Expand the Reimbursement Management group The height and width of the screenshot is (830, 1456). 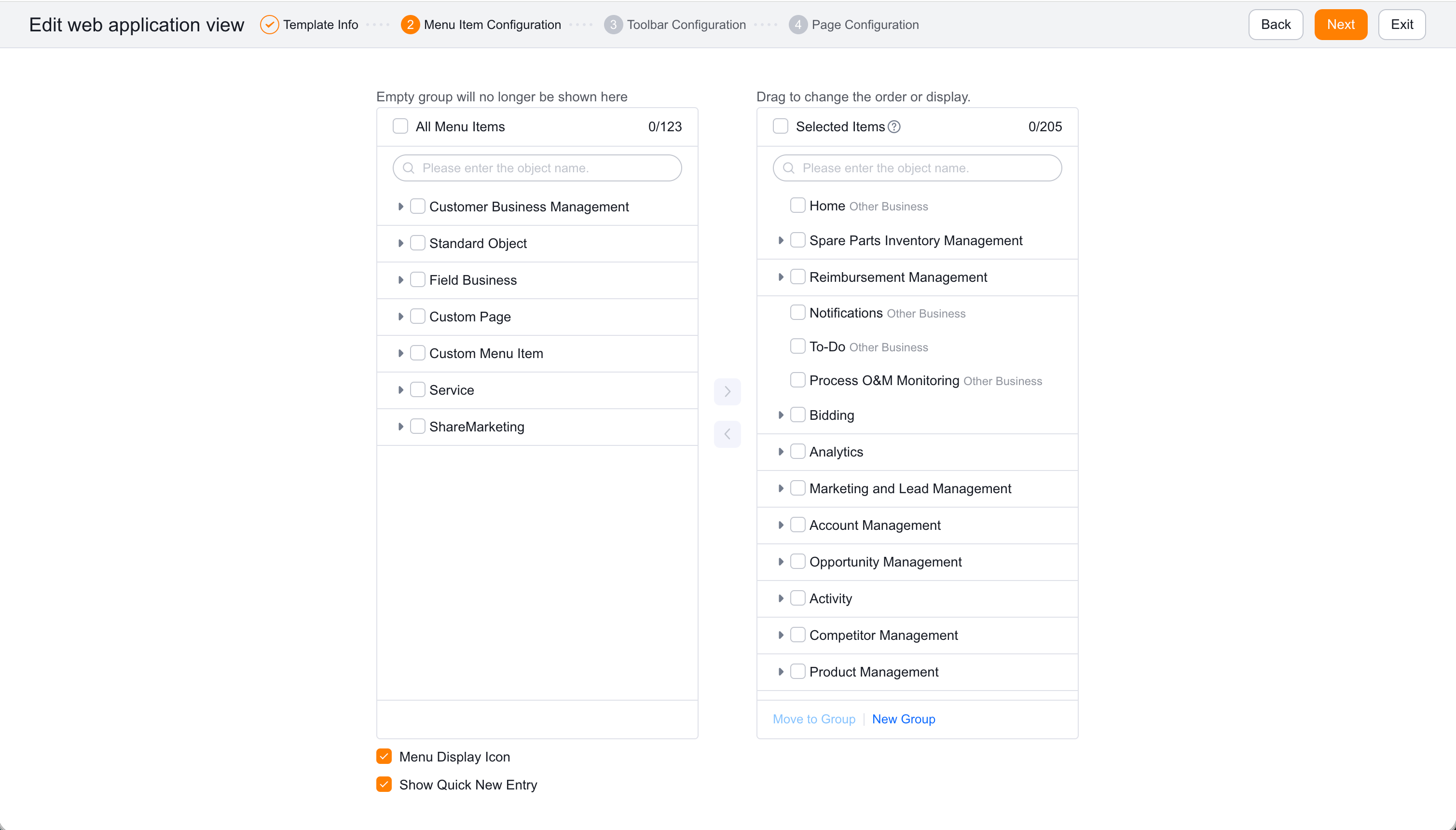[781, 277]
